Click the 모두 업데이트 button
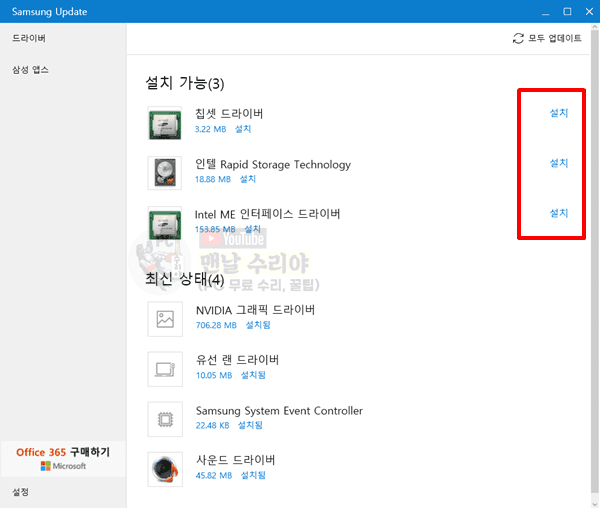This screenshot has width=600, height=508. coord(547,38)
